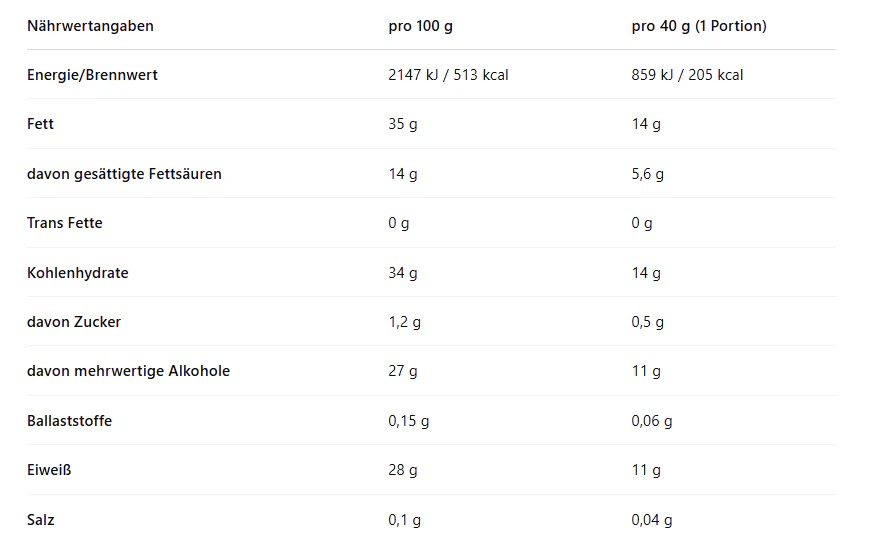Click the '34 g' carbohydrate value
This screenshot has width=877, height=552.
coord(403,273)
